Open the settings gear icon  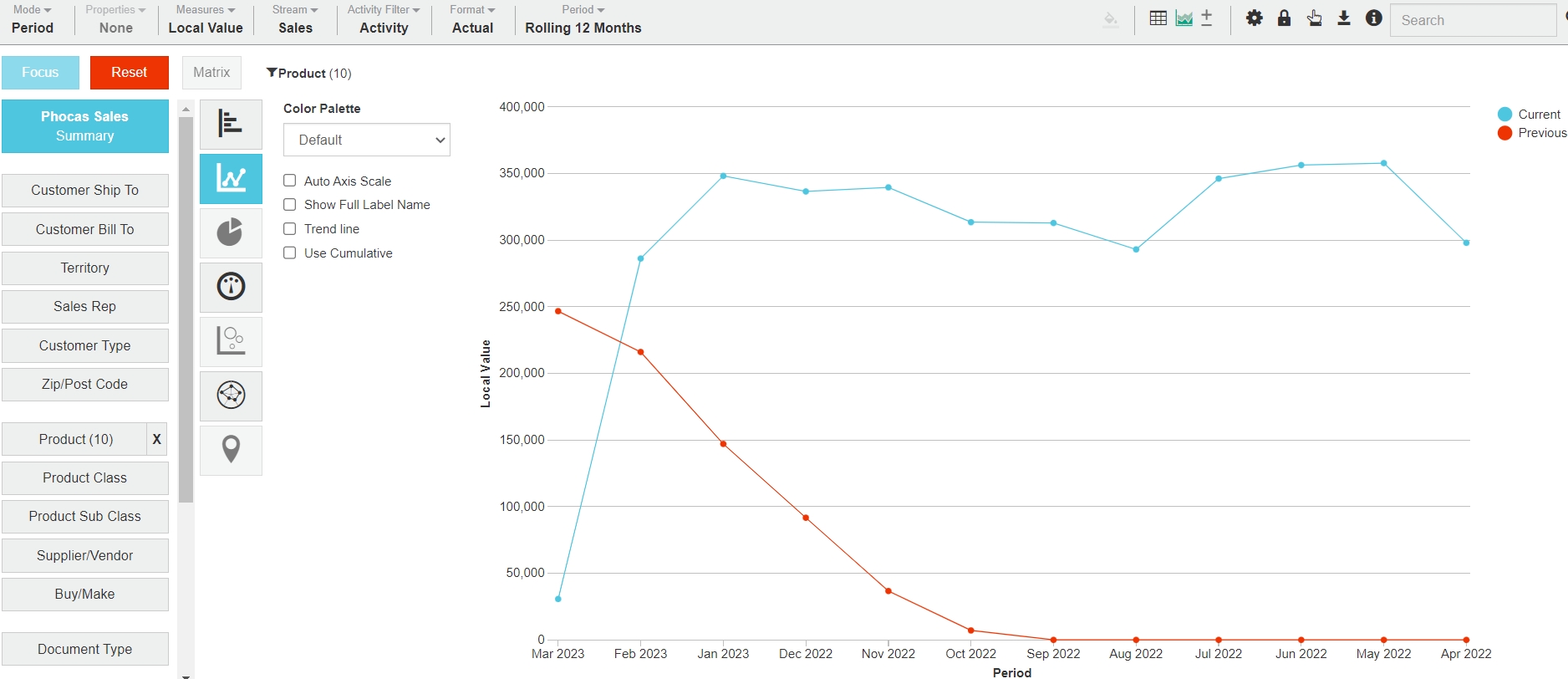point(1254,18)
